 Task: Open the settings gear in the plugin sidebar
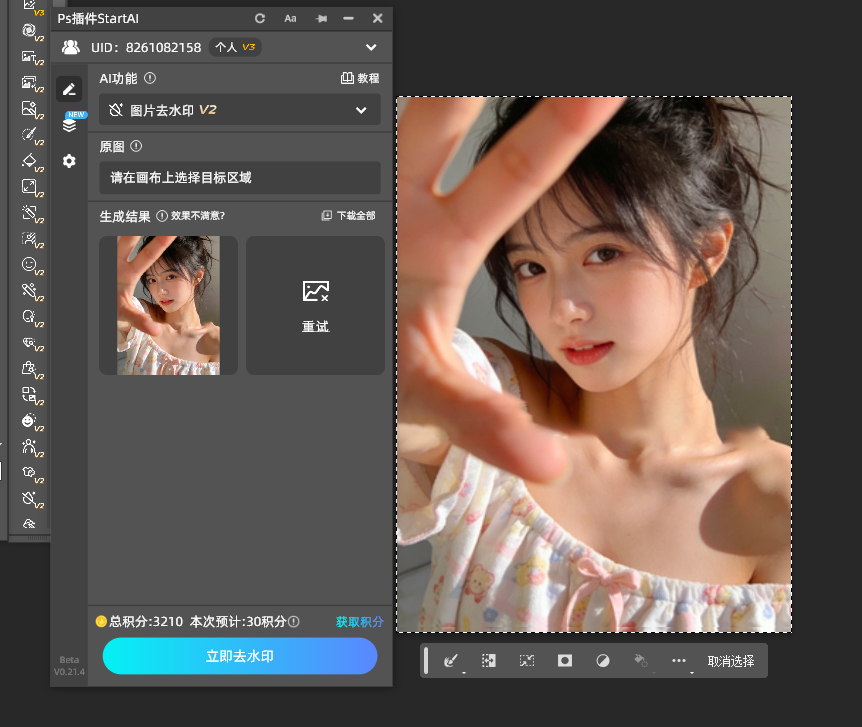click(x=69, y=161)
